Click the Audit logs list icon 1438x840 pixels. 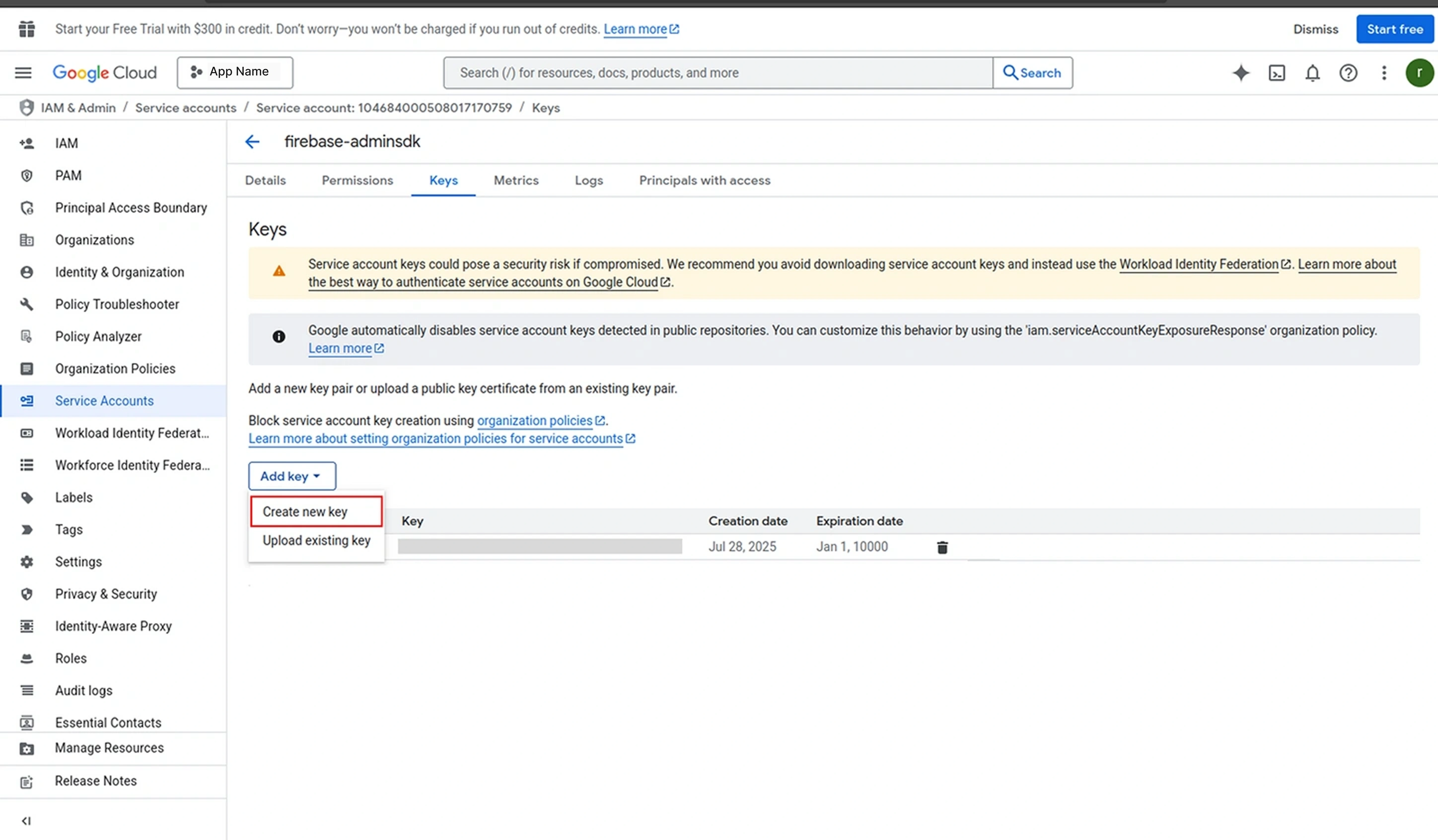[27, 691]
